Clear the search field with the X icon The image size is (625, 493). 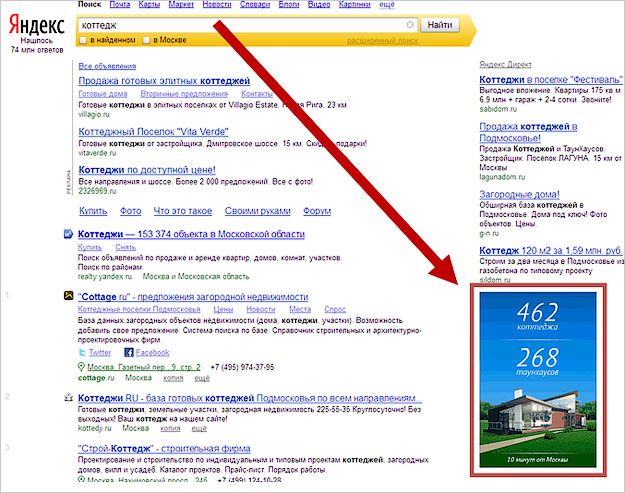(x=410, y=25)
